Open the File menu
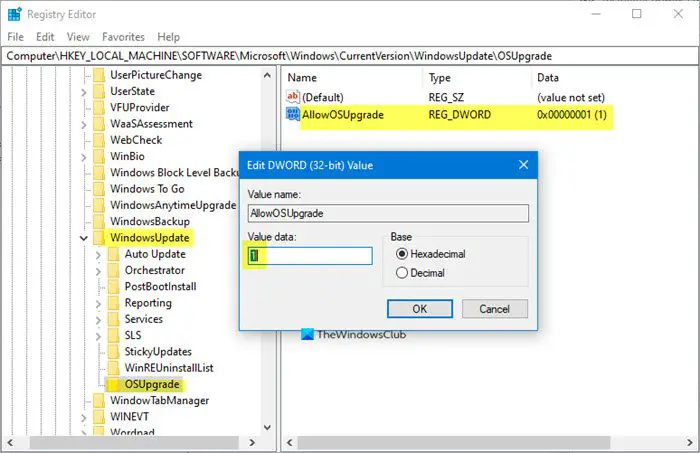The width and height of the screenshot is (700, 453). pyautogui.click(x=16, y=37)
